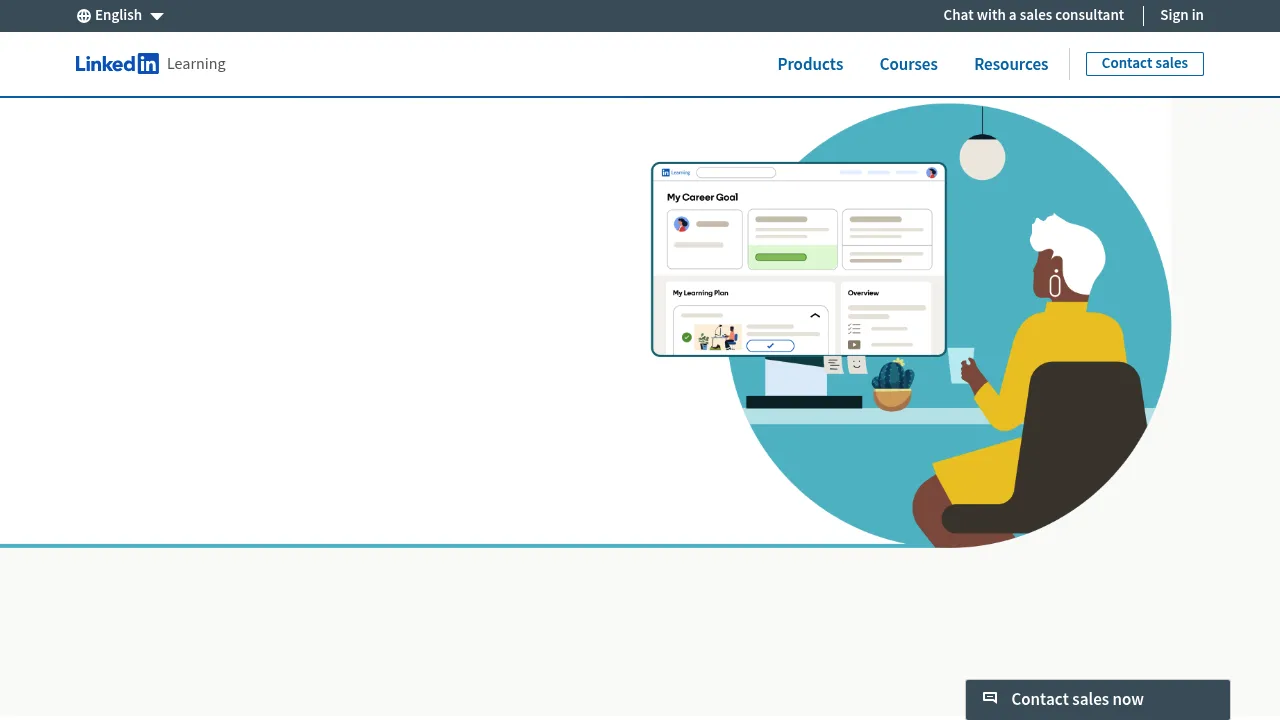Viewport: 1280px width, 720px height.
Task: Expand the English language dropdown arrow
Action: [157, 16]
